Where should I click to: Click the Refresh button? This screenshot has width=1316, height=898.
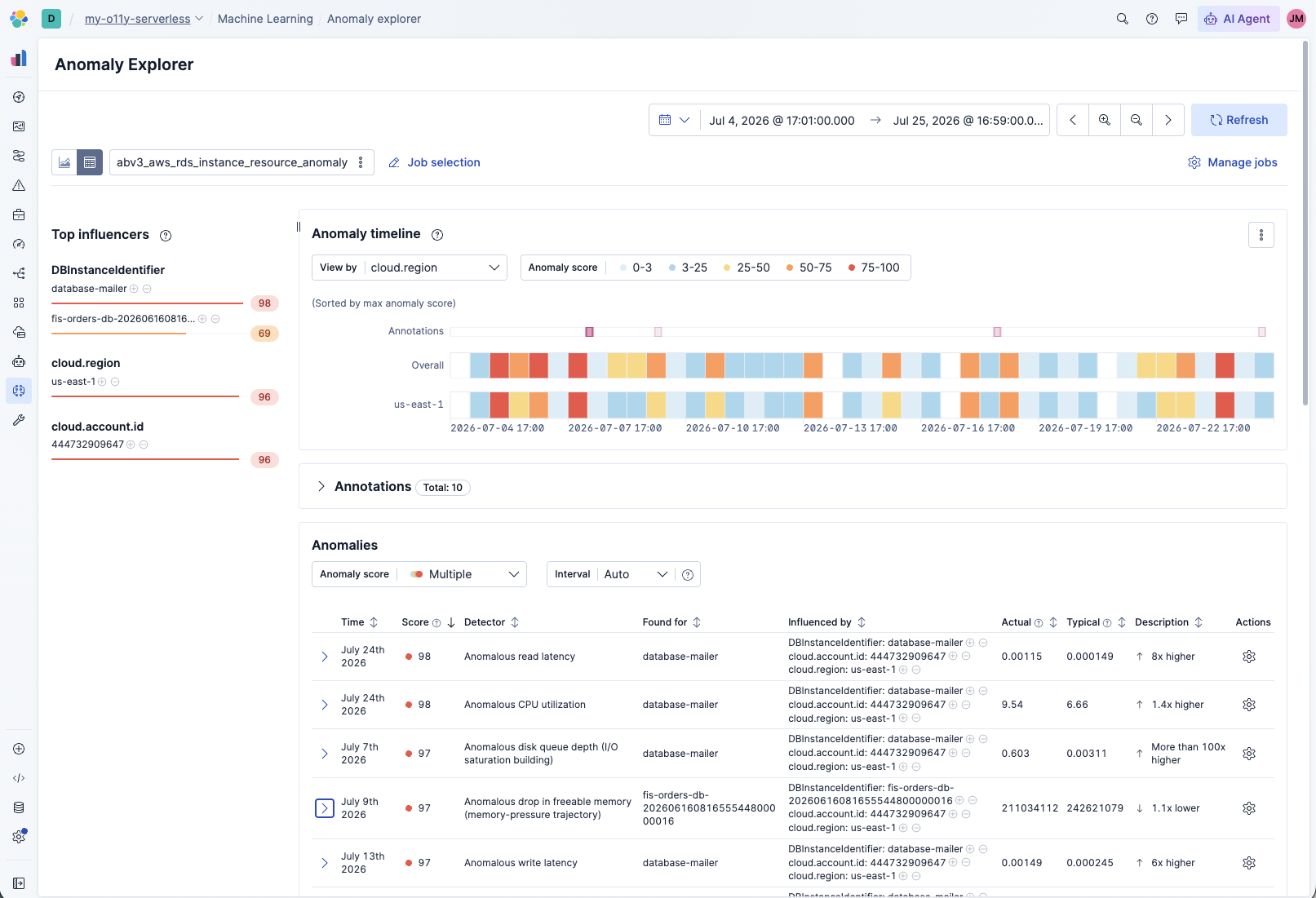coord(1239,120)
